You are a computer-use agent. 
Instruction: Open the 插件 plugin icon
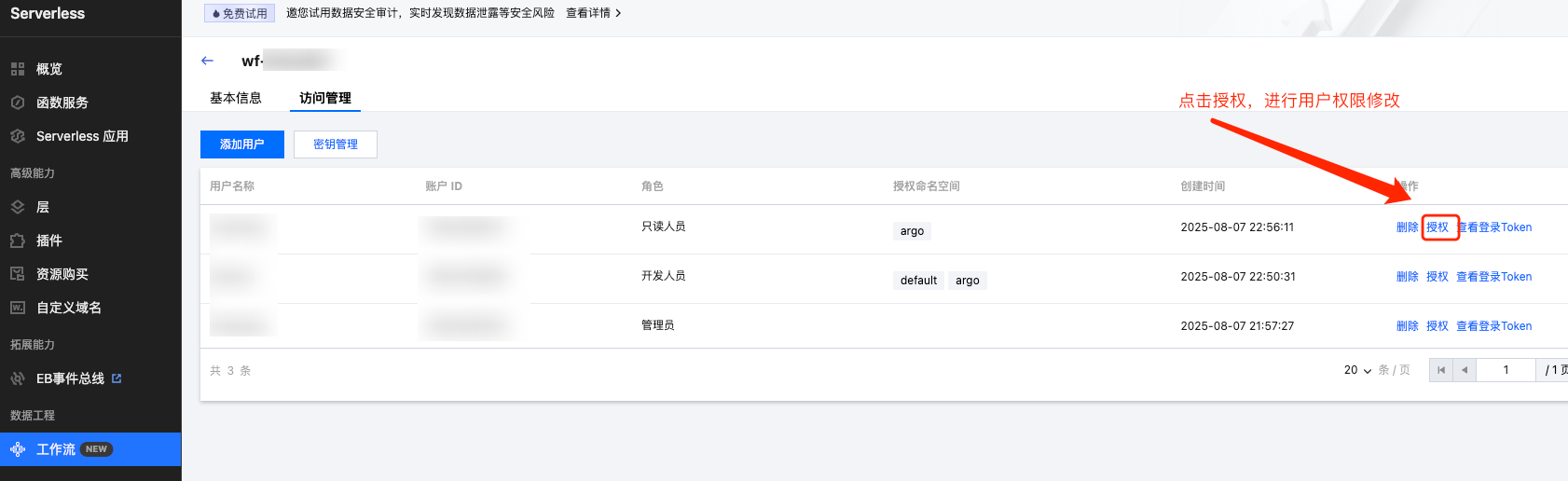click(18, 240)
